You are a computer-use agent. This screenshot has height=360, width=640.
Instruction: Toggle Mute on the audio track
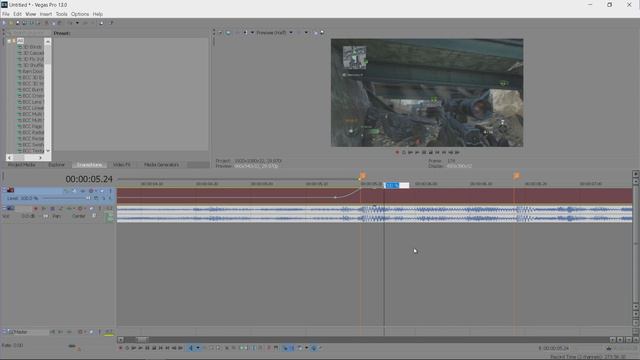coord(91,209)
